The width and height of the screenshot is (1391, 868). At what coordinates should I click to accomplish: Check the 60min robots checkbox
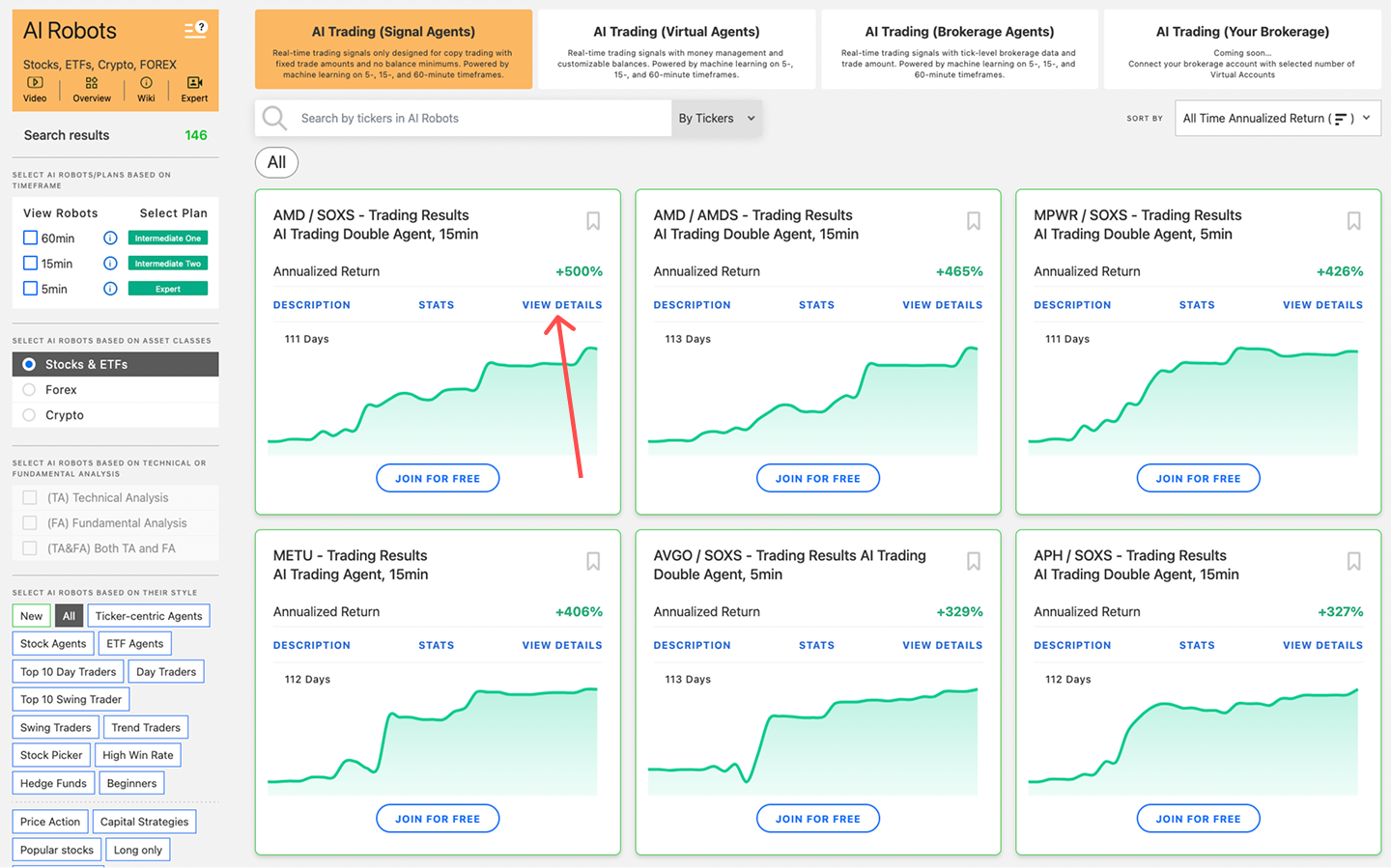click(x=30, y=238)
